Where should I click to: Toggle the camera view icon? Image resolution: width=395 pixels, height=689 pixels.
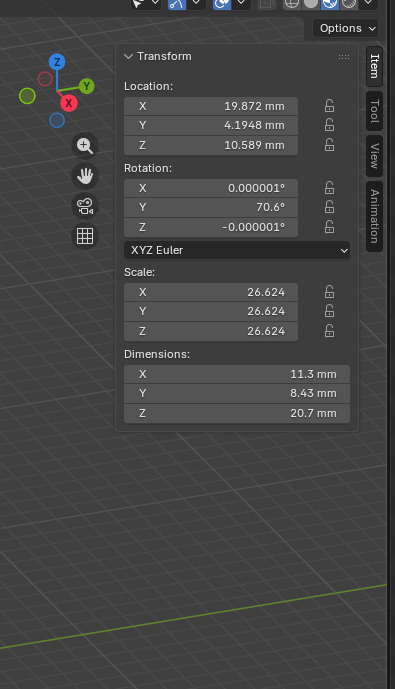(85, 206)
